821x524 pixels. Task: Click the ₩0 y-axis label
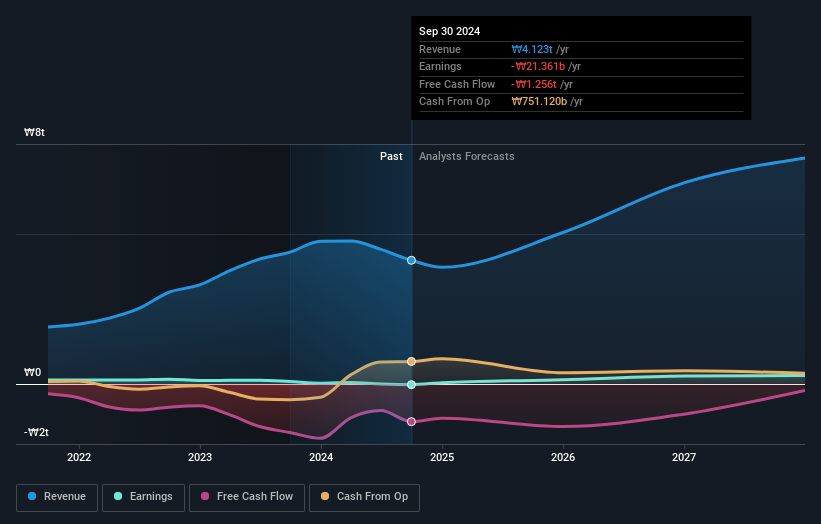pos(32,372)
